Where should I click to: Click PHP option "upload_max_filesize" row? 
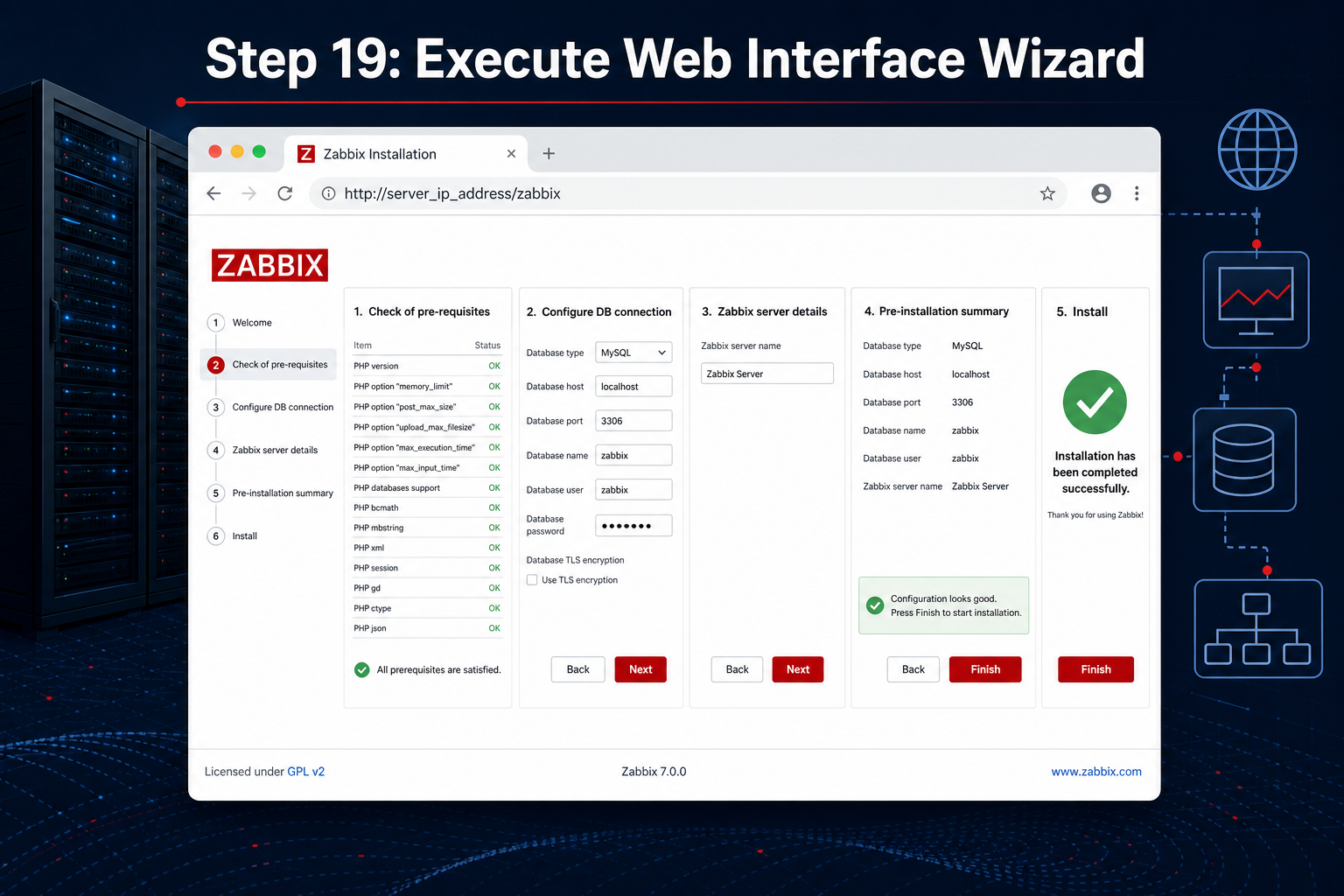pyautogui.click(x=427, y=427)
